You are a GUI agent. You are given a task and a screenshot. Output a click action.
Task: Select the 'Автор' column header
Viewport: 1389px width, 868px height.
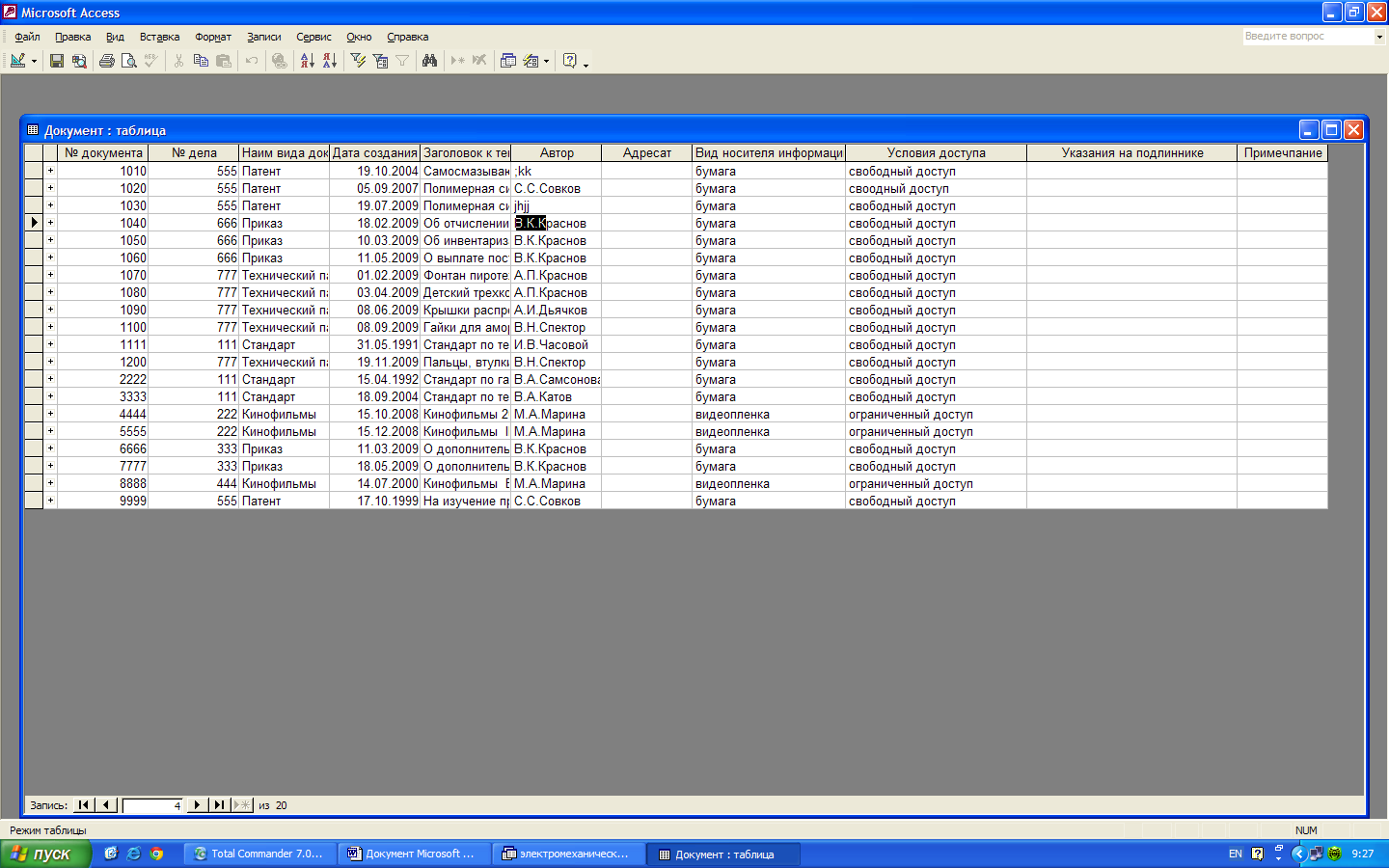tap(557, 152)
